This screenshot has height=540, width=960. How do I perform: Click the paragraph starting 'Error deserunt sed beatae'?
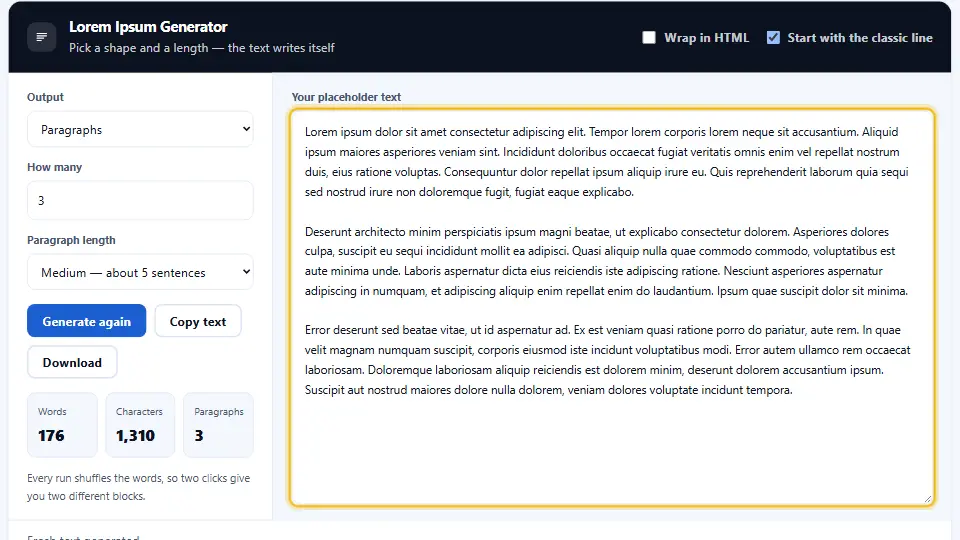[607, 360]
